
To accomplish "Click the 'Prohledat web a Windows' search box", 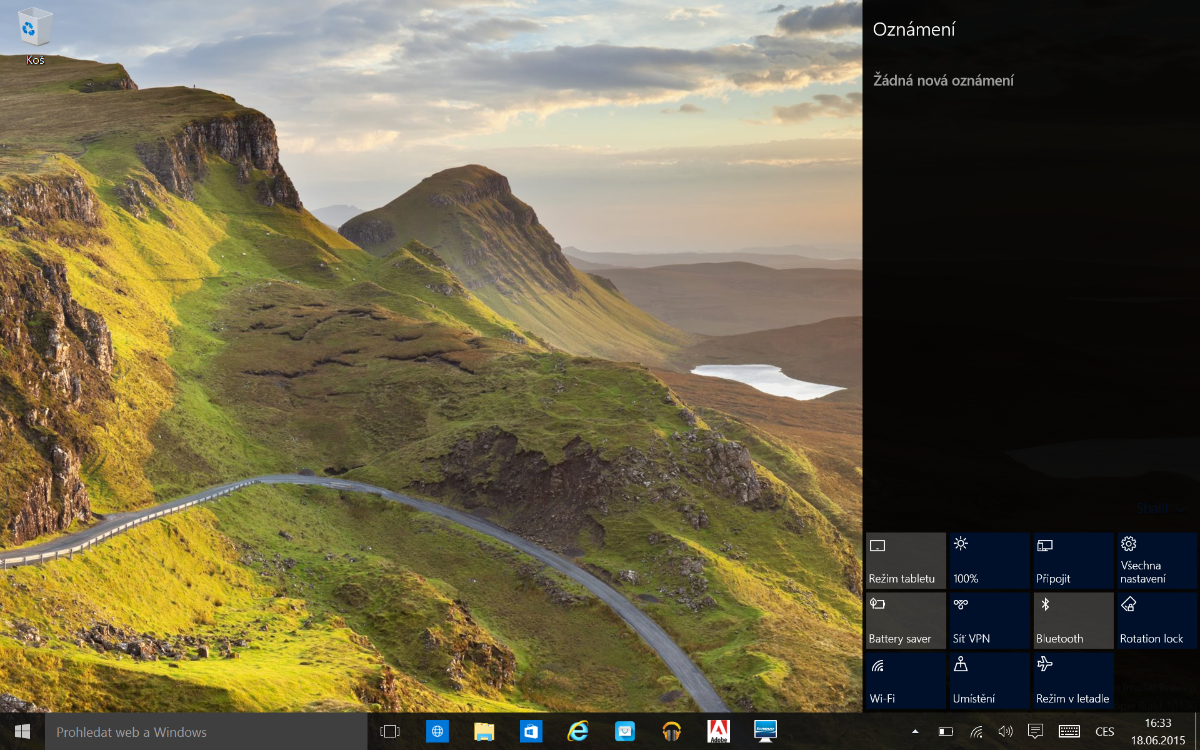I will coord(205,732).
